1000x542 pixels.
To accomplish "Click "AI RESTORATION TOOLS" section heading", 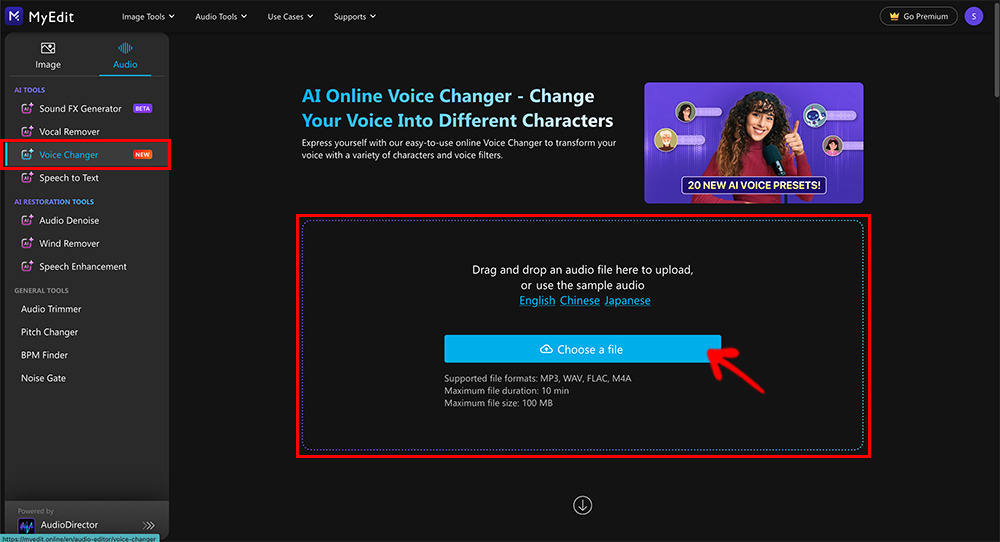I will point(54,201).
